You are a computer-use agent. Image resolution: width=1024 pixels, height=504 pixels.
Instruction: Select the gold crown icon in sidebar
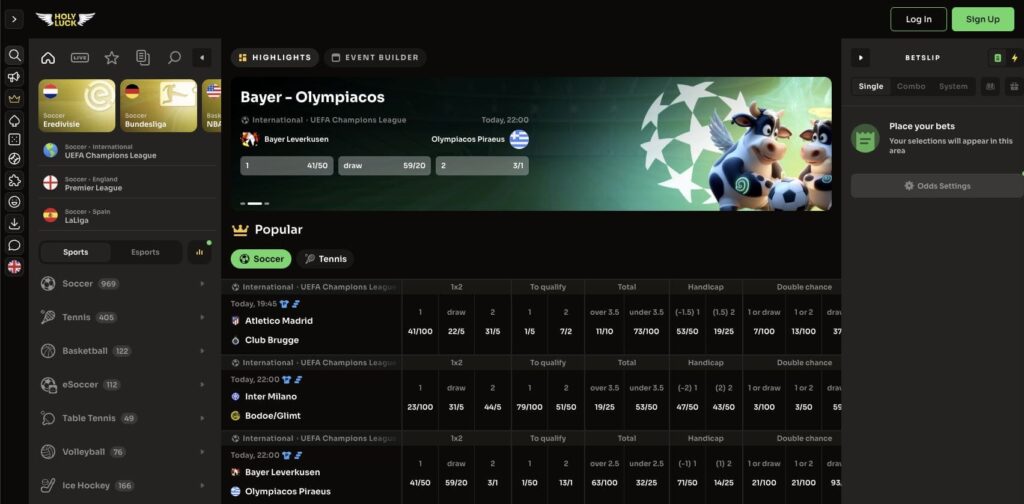pyautogui.click(x=14, y=99)
